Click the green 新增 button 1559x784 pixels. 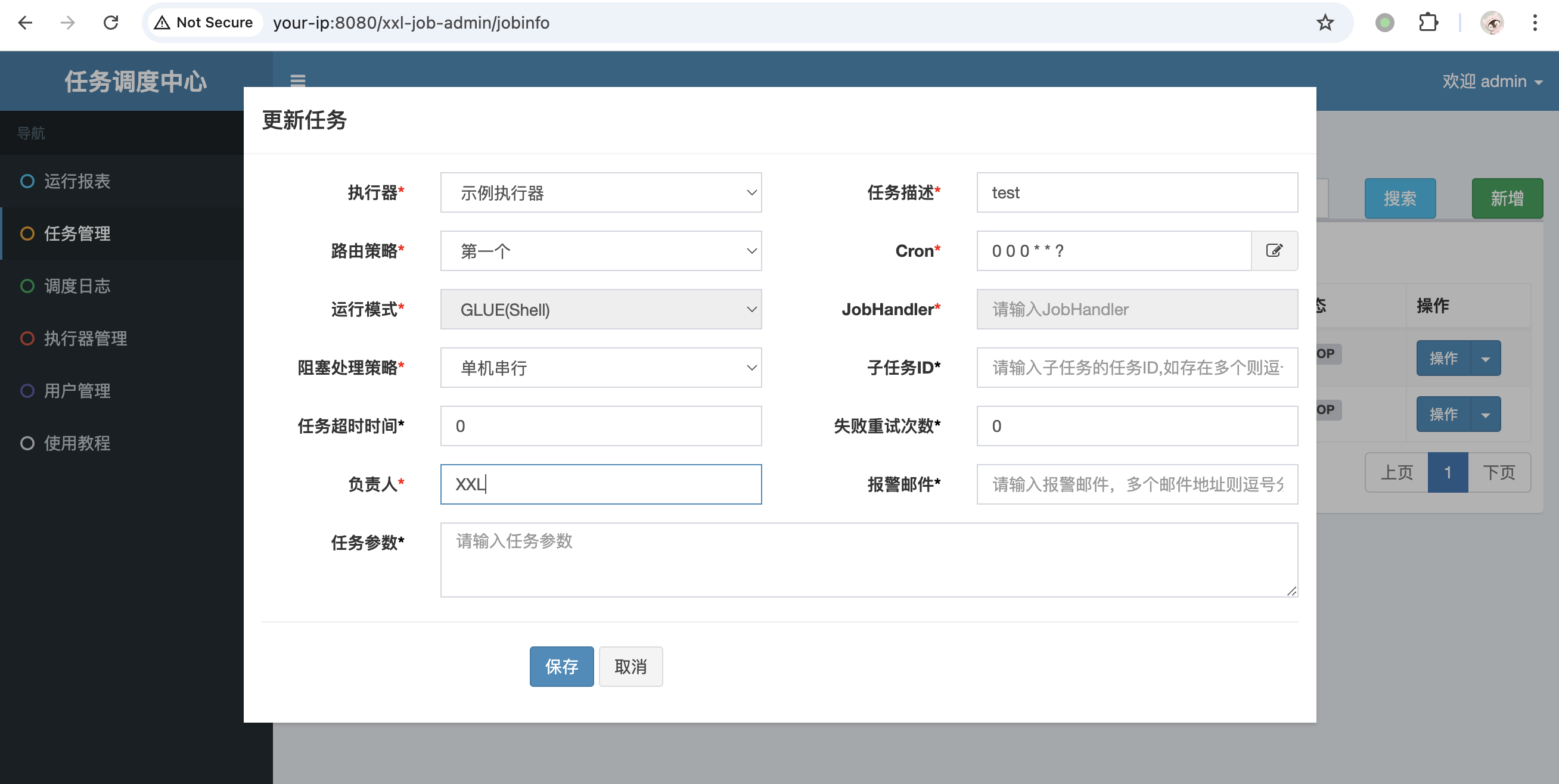(1507, 198)
